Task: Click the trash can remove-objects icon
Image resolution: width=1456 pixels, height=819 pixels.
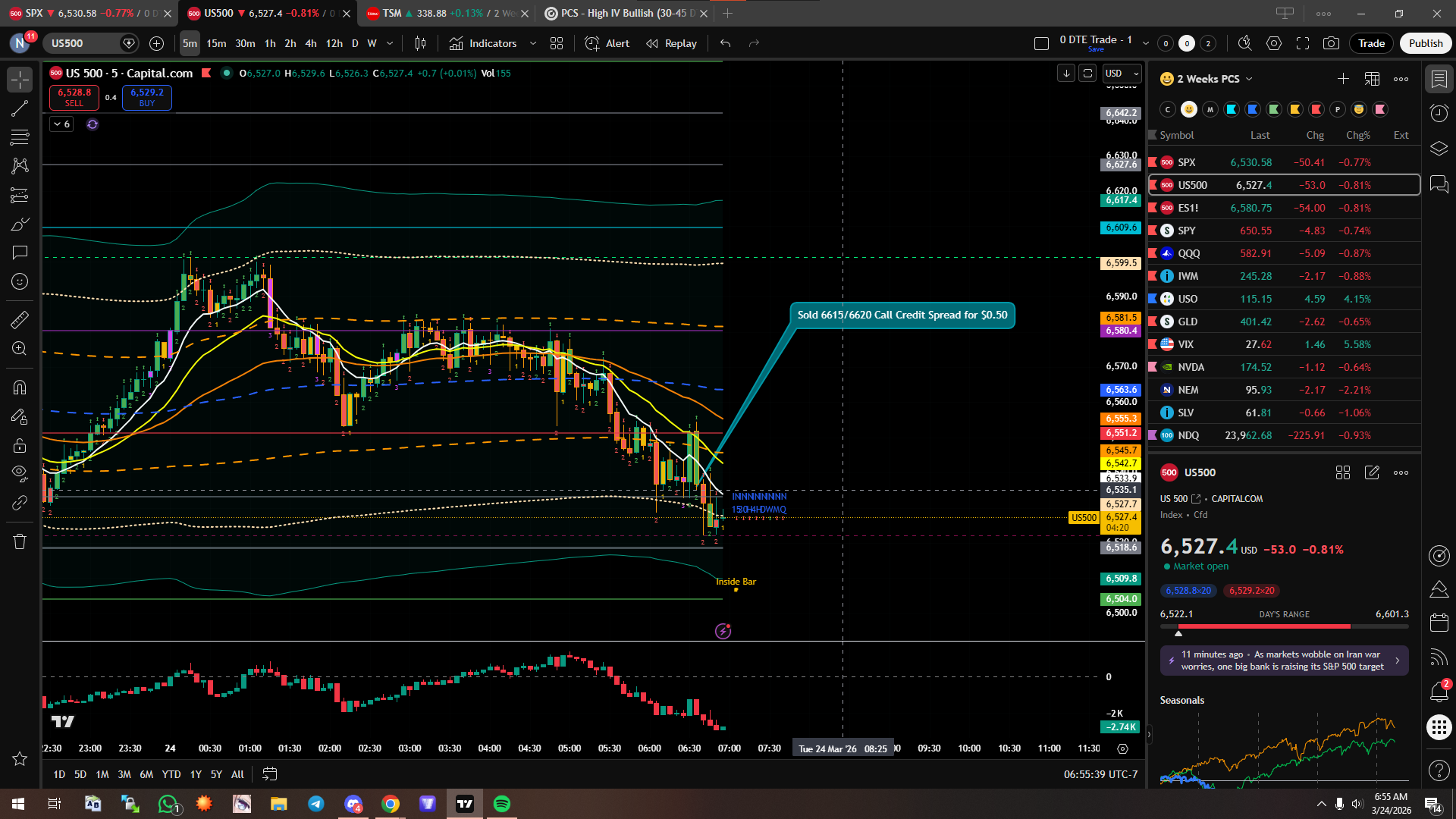Action: click(20, 541)
